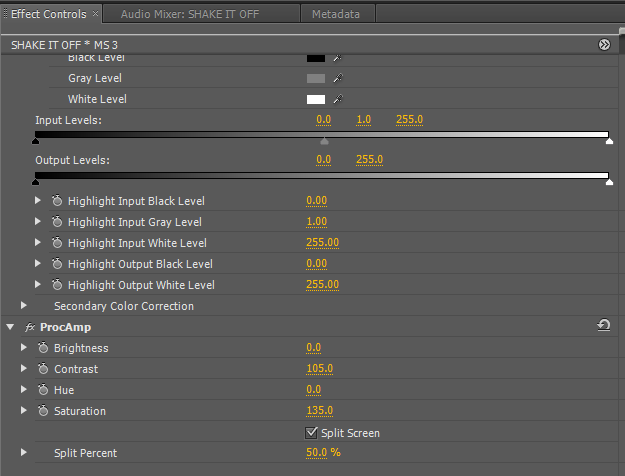This screenshot has width=625, height=476.
Task: Uncheck the Split Screen checkbox
Action: pyautogui.click(x=311, y=433)
